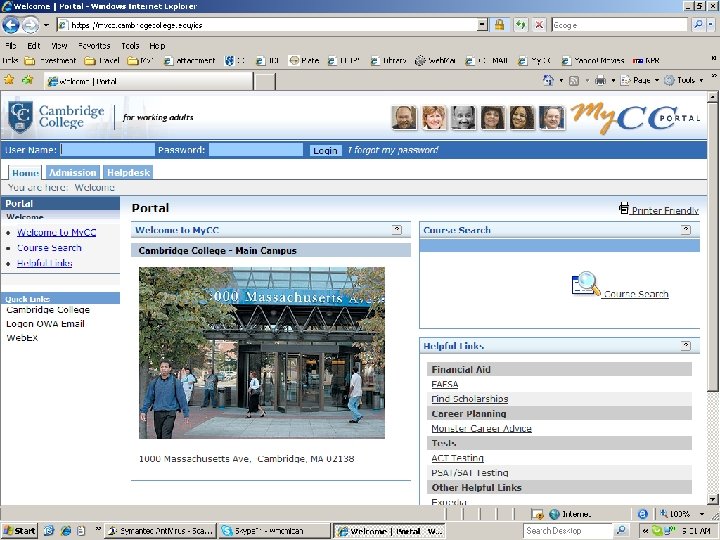Click the Add to Favorites star icon
This screenshot has width=720, height=540.
28,80
